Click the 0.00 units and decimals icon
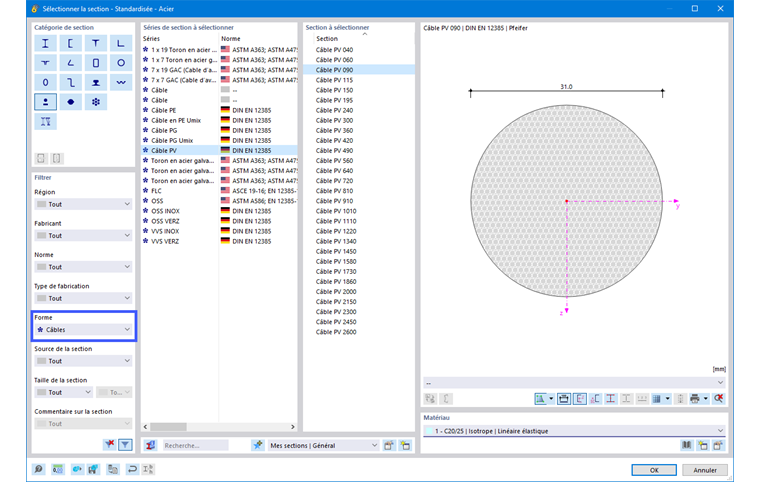Screen dimensions: 760x482 (x=58, y=469)
